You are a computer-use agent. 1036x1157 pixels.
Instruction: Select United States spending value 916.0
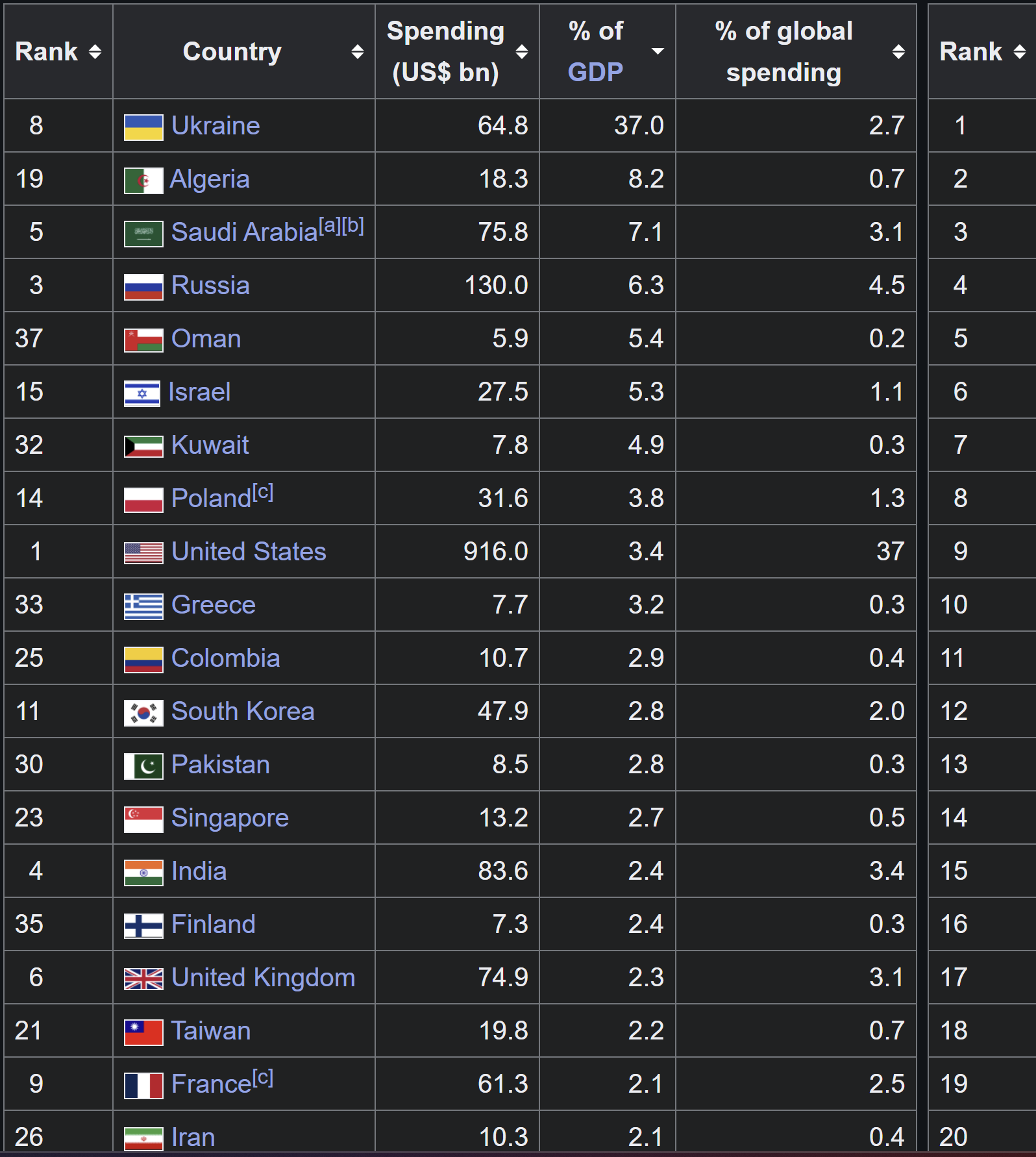496,552
